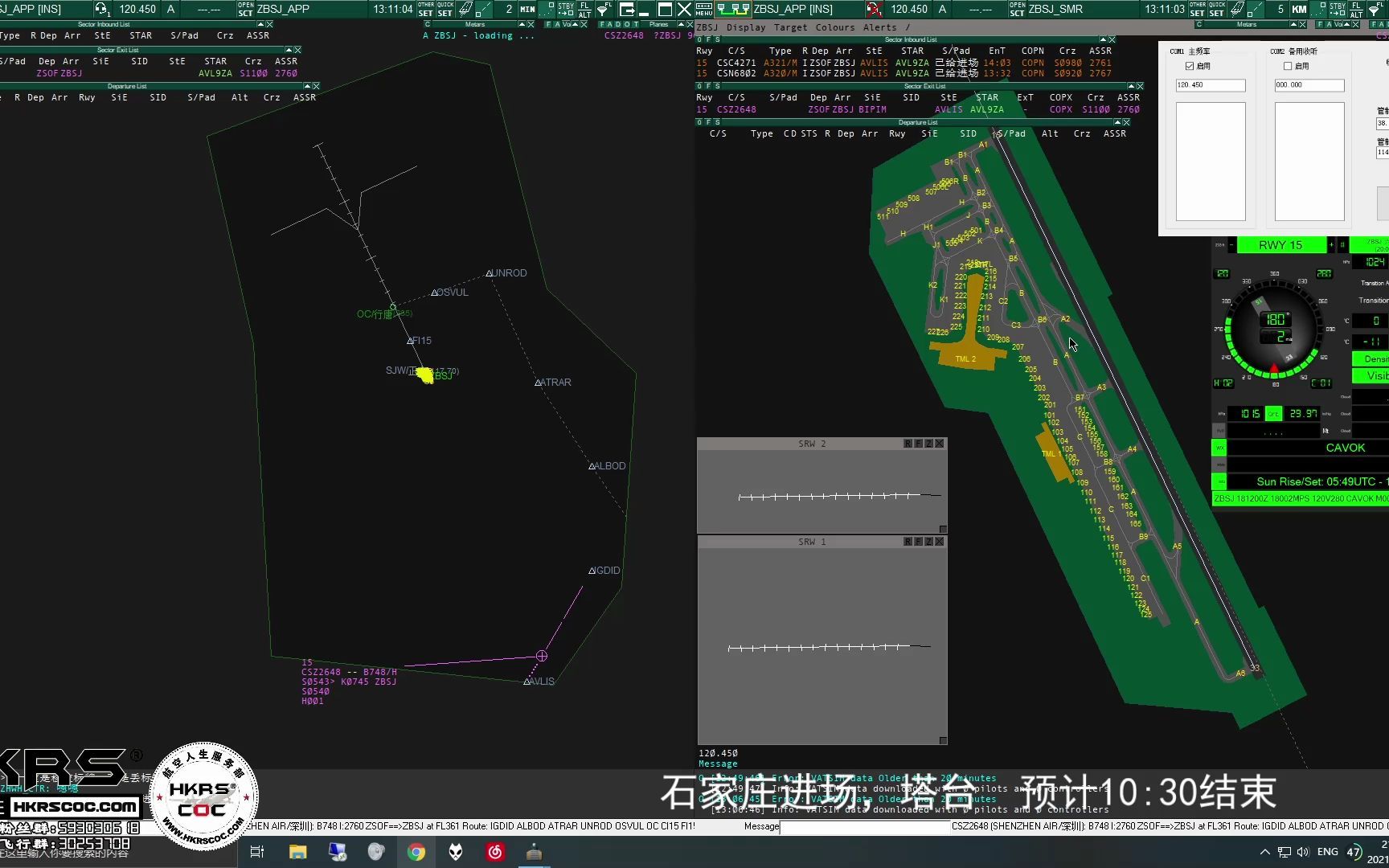
Task: Toggle the WX button beside CAVOK
Action: point(1219,448)
